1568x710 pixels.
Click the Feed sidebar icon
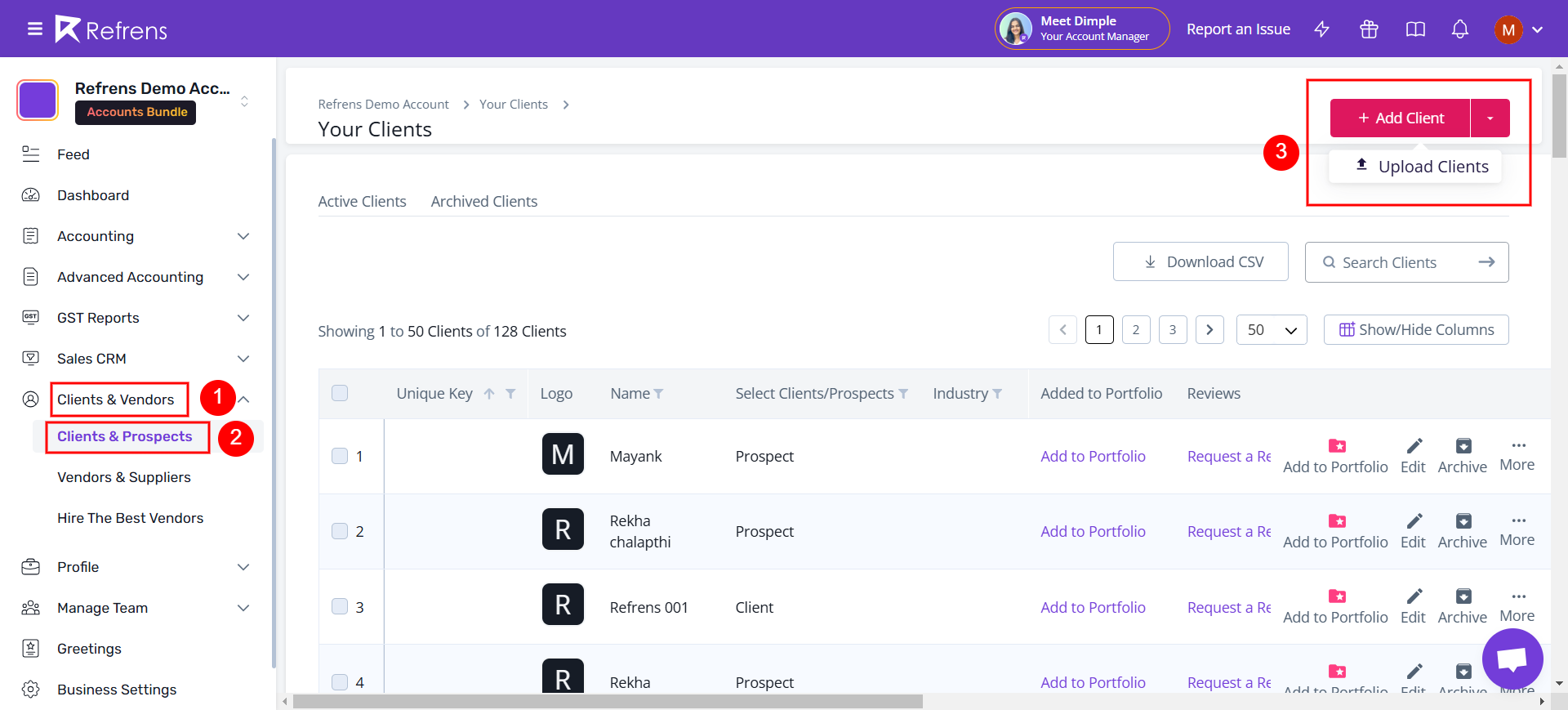click(31, 154)
